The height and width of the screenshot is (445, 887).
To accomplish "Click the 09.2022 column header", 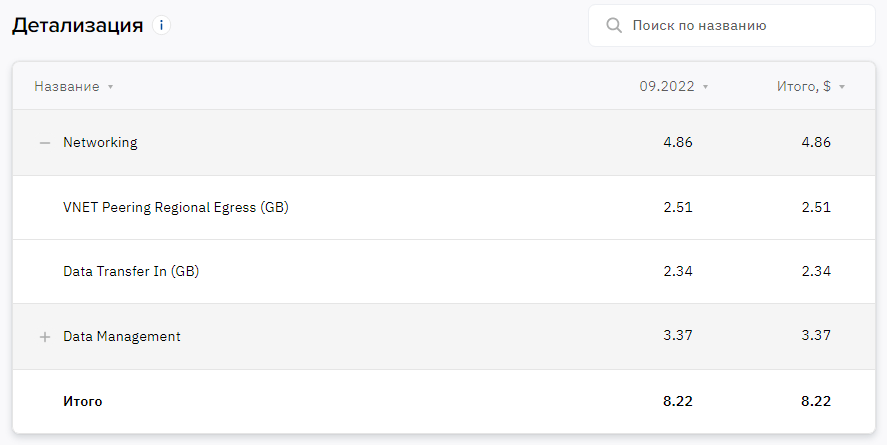I will click(x=667, y=87).
